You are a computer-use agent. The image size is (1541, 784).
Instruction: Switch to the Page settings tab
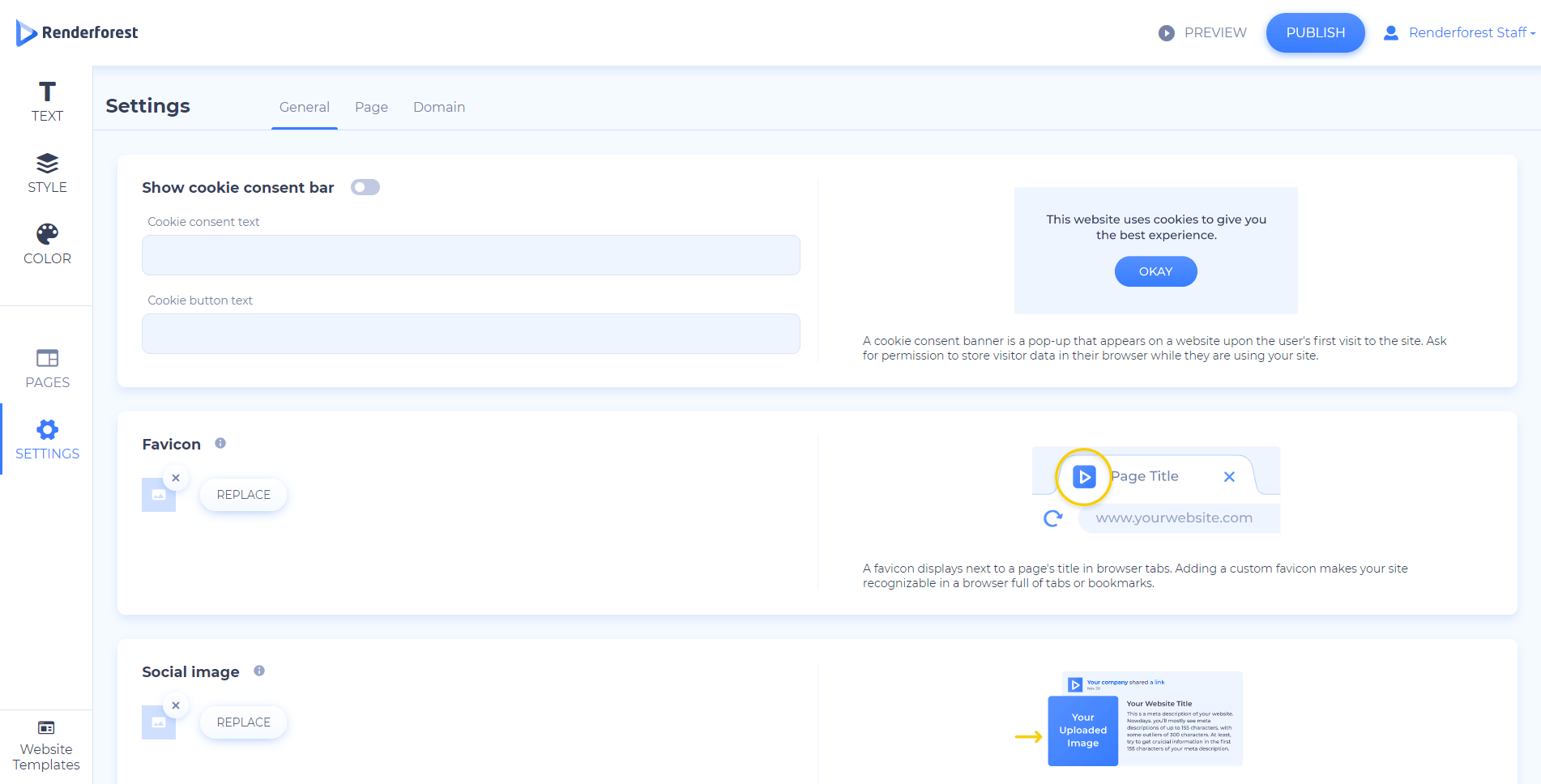point(371,106)
